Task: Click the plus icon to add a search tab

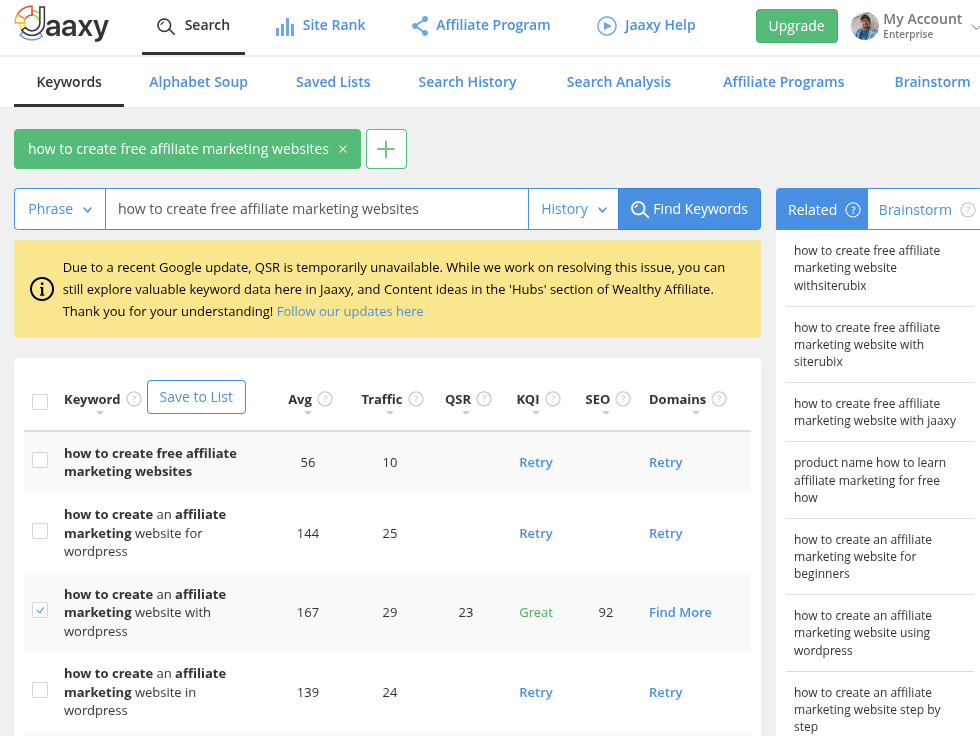Action: coord(386,149)
